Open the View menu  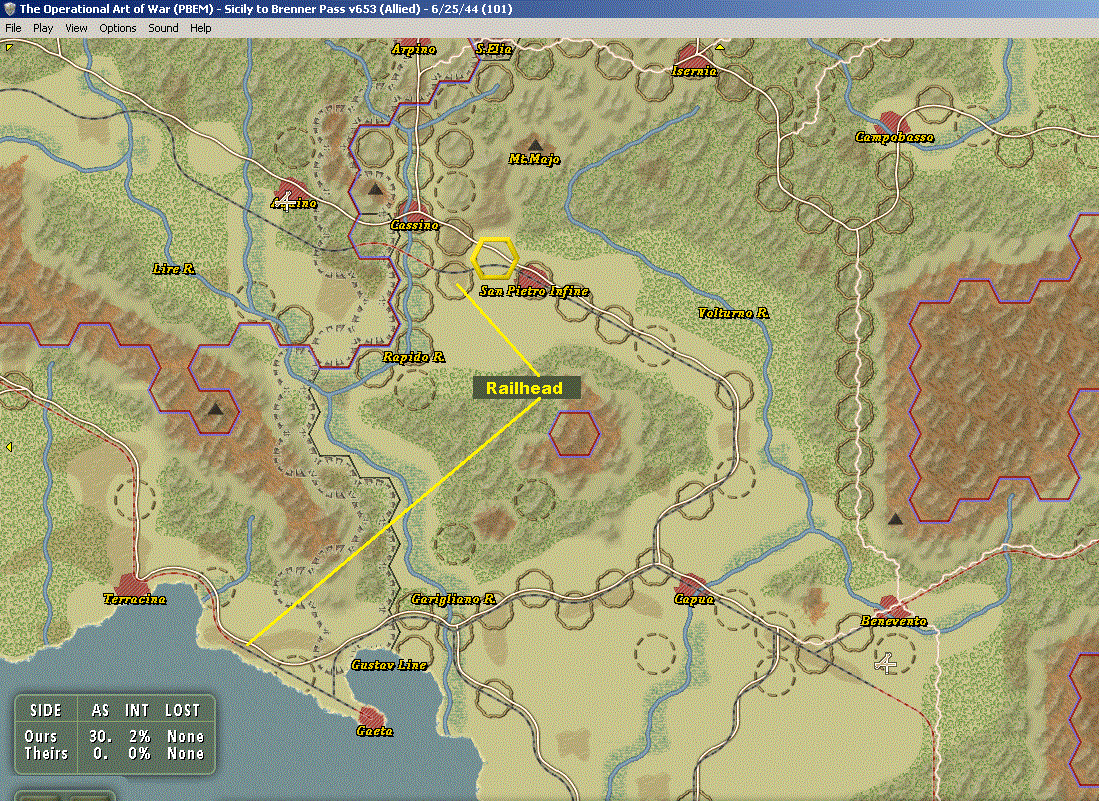click(x=76, y=28)
